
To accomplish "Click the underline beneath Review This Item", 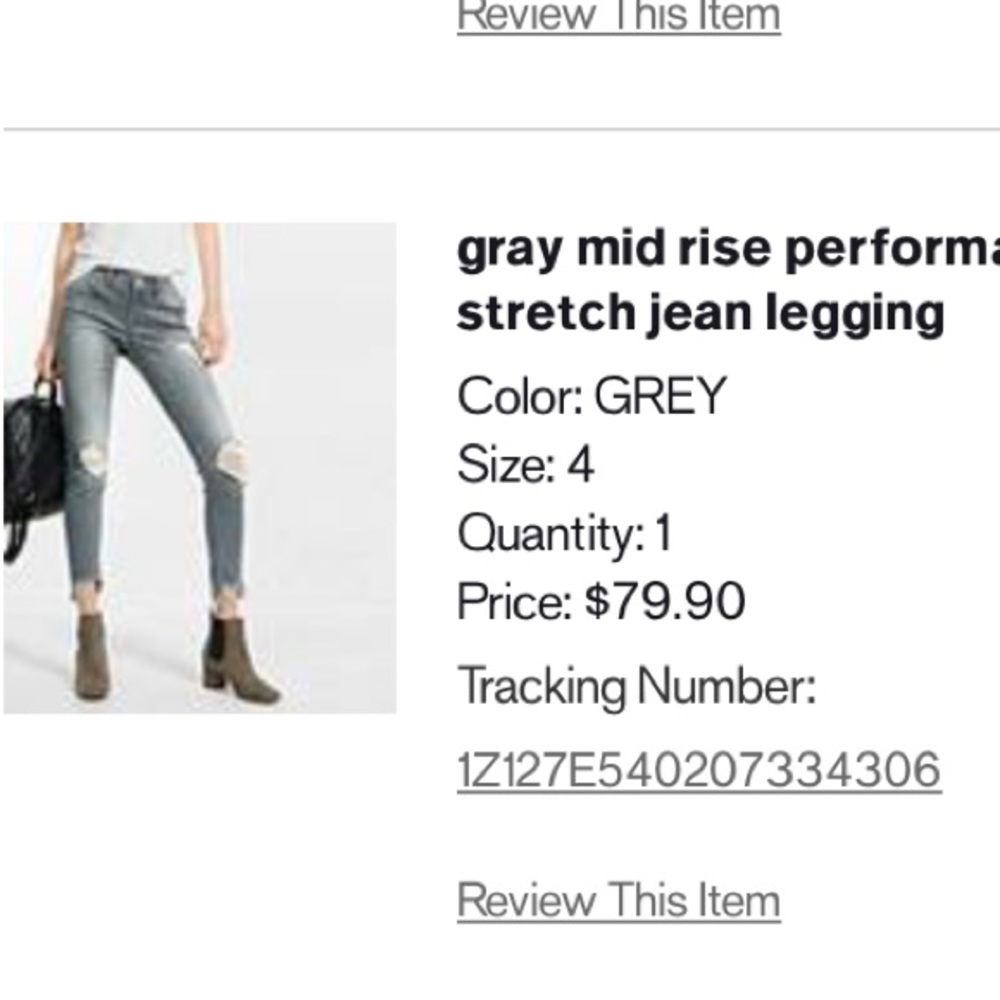I will [x=616, y=920].
